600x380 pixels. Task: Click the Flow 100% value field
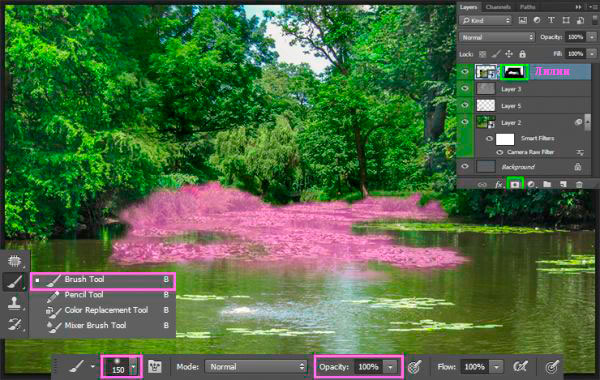tap(474, 367)
